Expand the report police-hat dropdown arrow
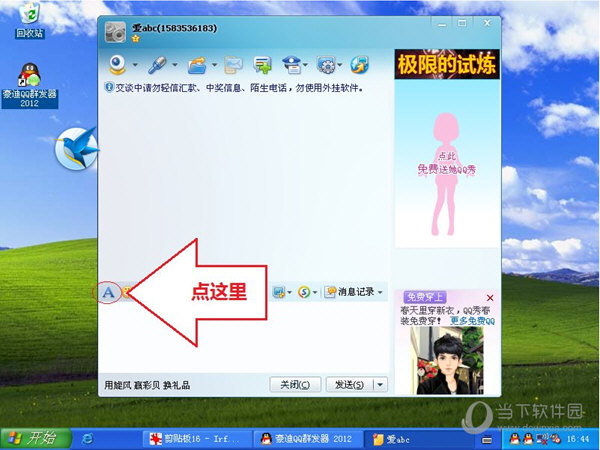 click(x=305, y=65)
